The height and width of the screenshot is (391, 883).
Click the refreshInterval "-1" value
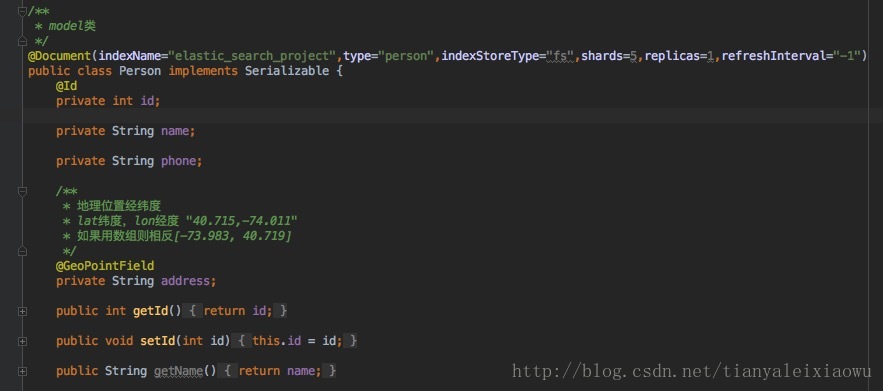coord(846,56)
